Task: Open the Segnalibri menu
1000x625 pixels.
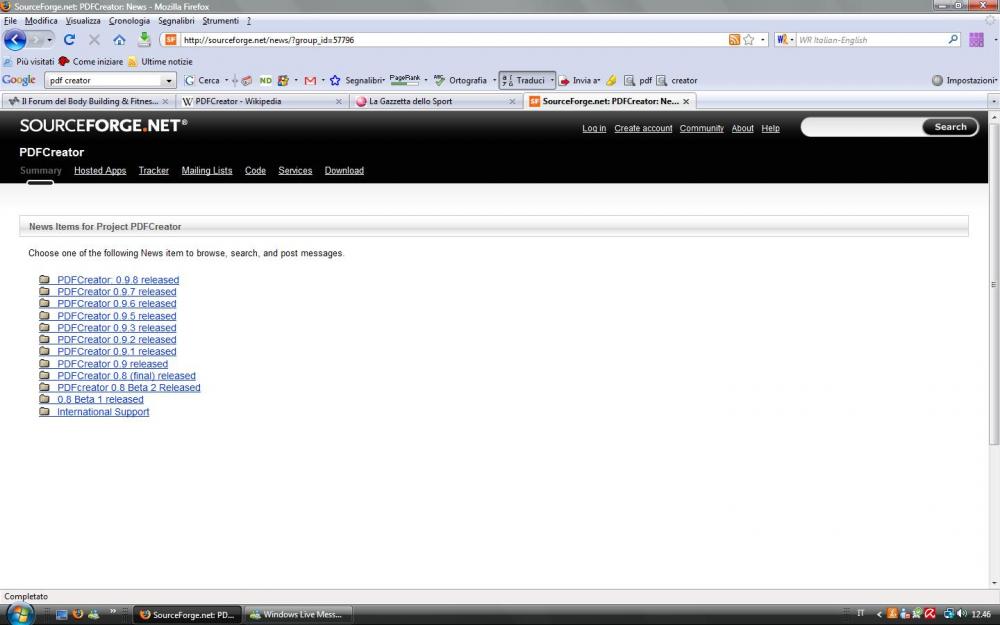Action: pos(176,20)
